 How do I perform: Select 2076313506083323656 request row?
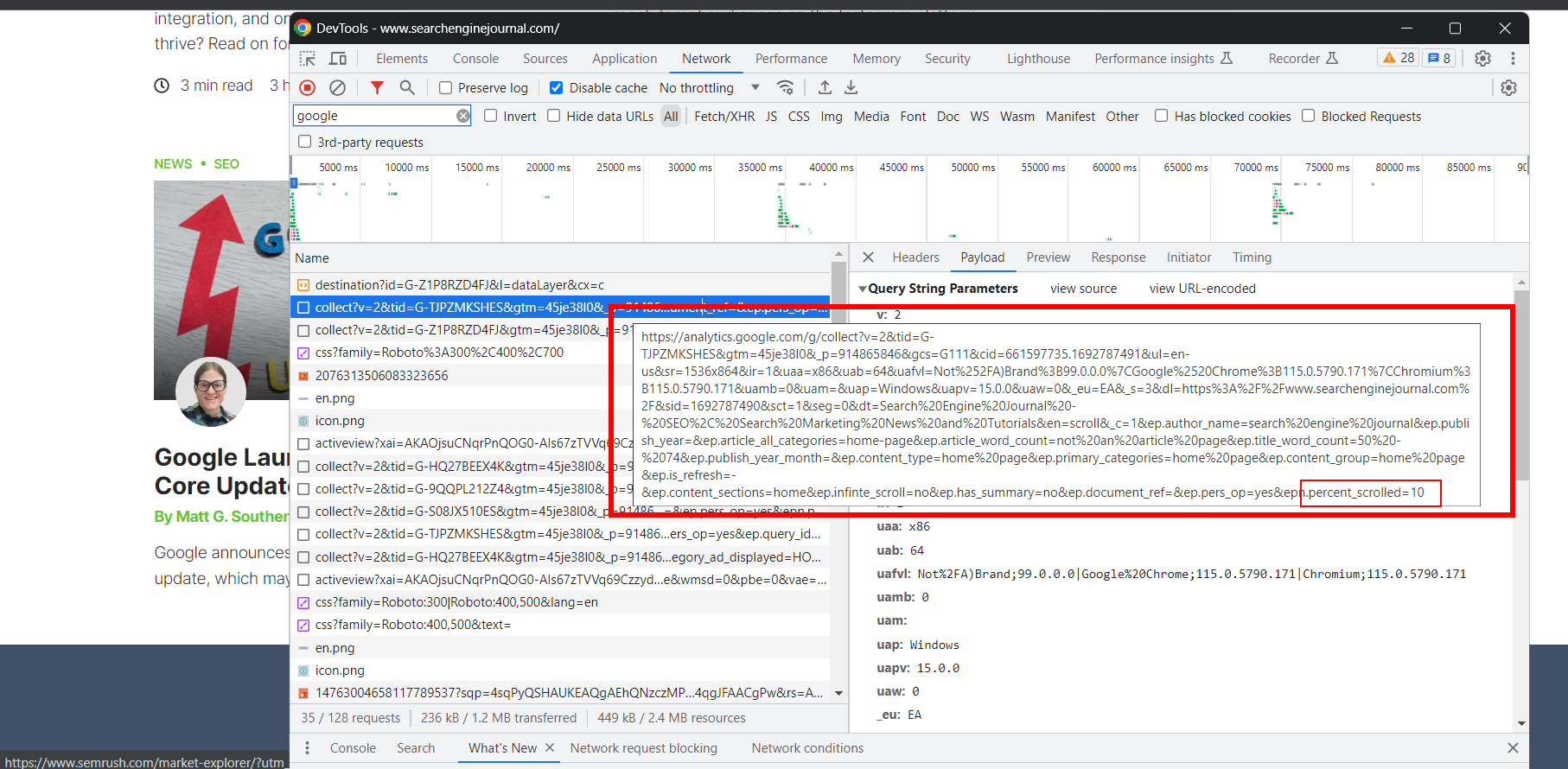click(x=560, y=376)
